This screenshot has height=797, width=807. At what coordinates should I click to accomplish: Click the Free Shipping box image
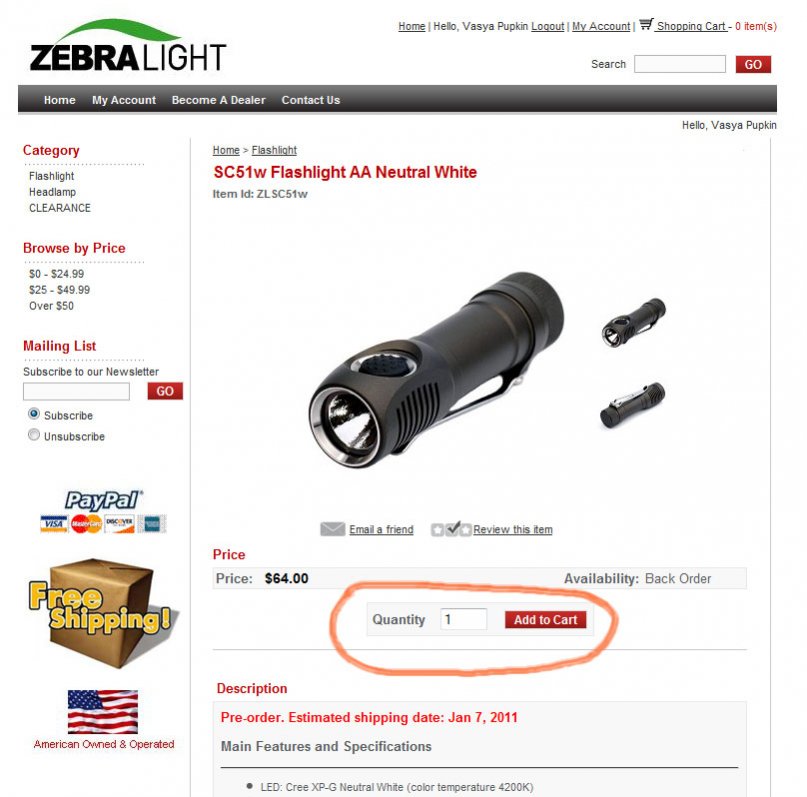103,614
